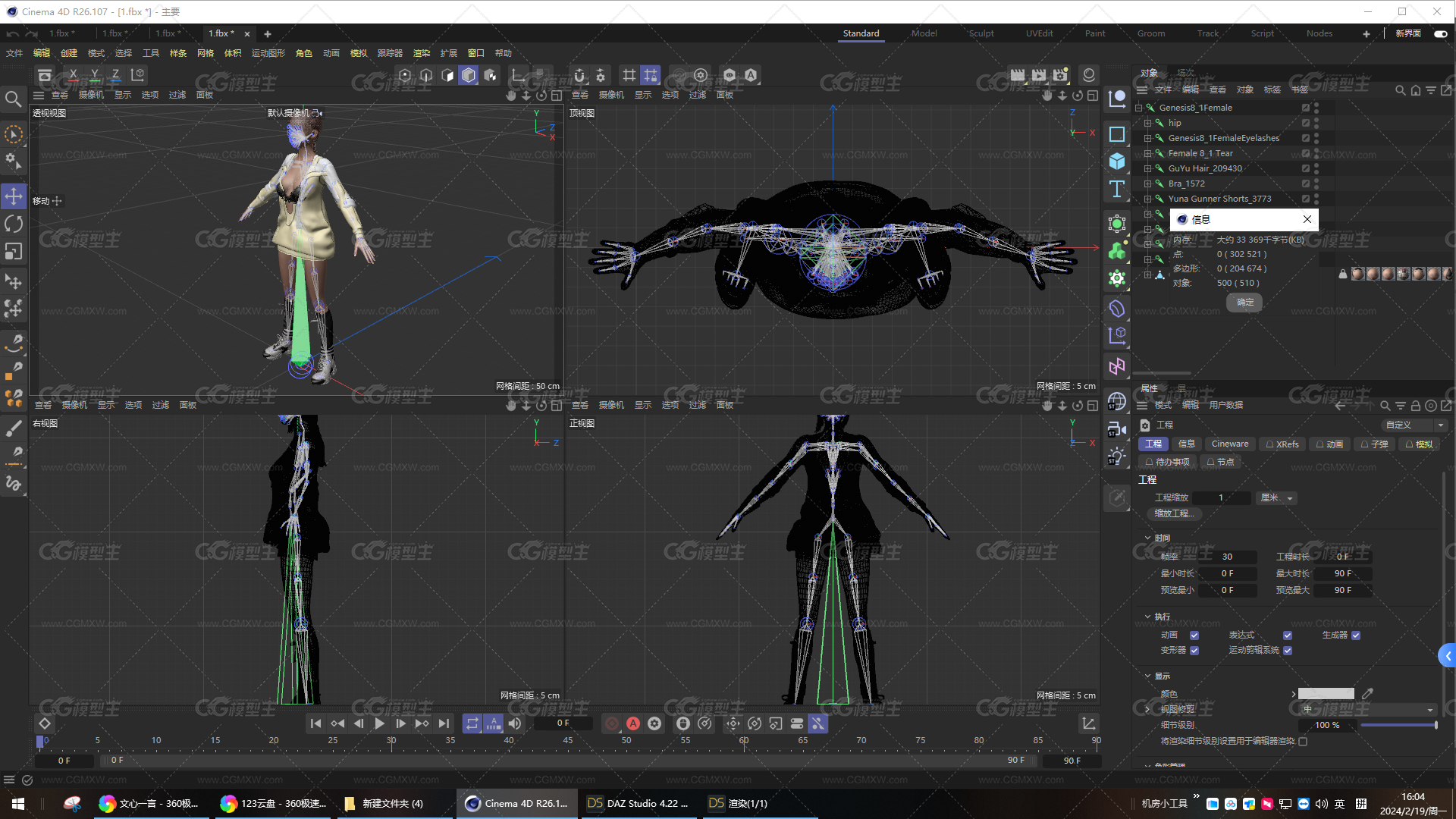Viewport: 1456px width, 819px height.
Task: Go to the start of the timeline
Action: [315, 723]
